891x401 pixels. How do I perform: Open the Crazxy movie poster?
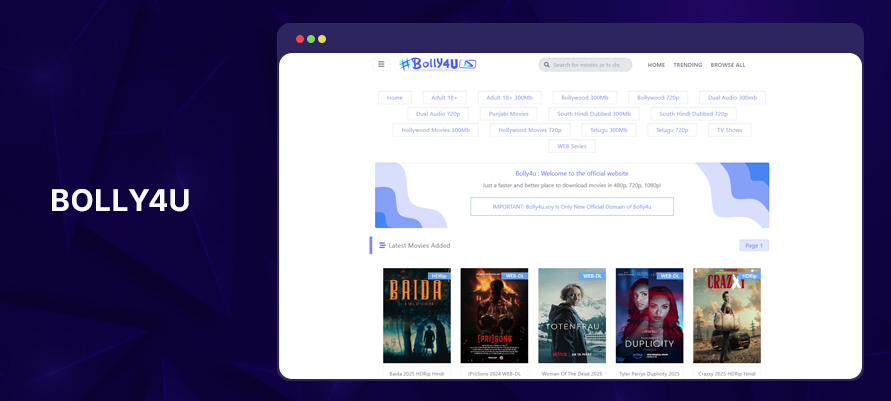pos(727,316)
